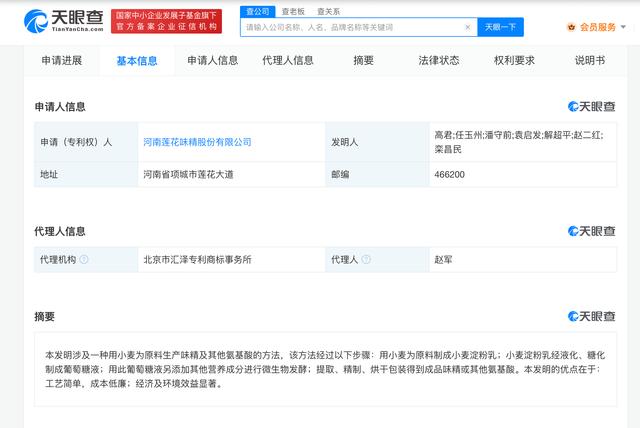Expand the 会员服务 dropdown arrow
The width and height of the screenshot is (640, 428).
click(623, 27)
